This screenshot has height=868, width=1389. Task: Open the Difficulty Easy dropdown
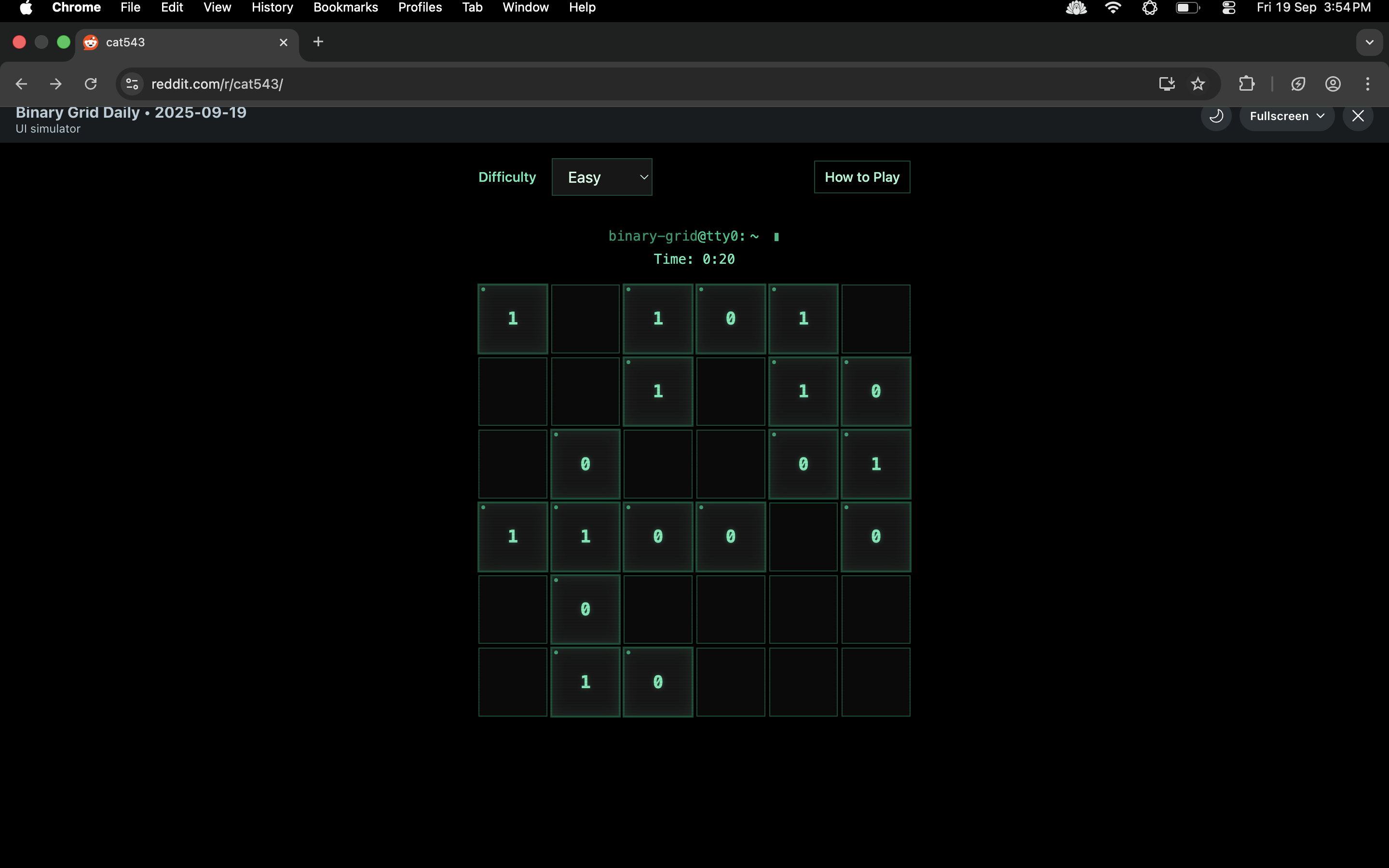click(x=601, y=177)
